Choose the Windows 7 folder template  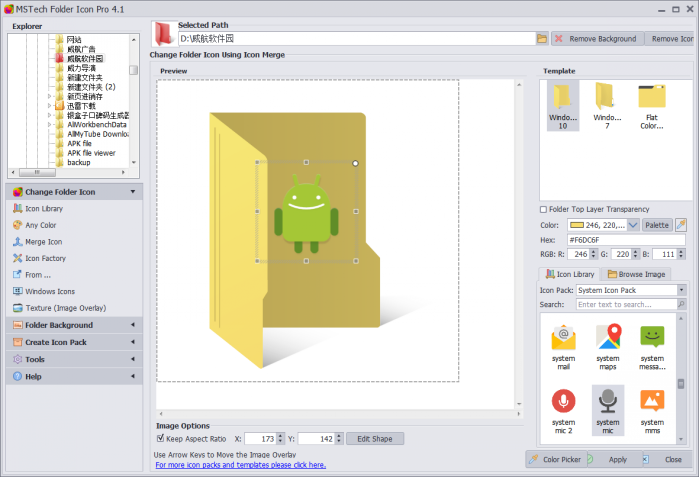coord(607,106)
